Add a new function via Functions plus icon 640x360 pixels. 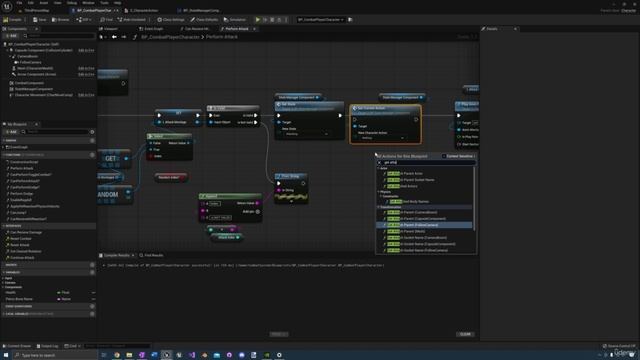(92, 155)
